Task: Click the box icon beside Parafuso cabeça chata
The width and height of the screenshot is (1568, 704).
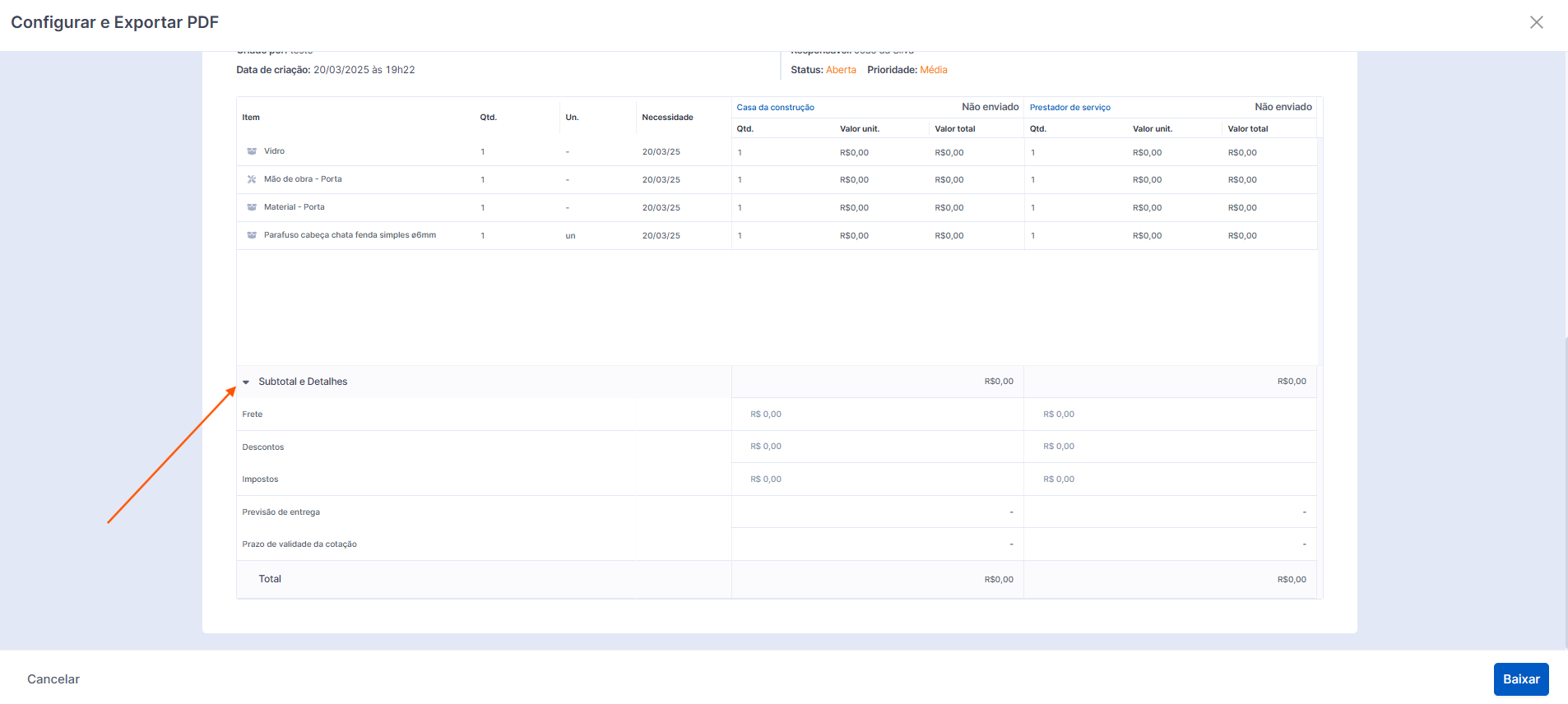Action: pos(252,235)
